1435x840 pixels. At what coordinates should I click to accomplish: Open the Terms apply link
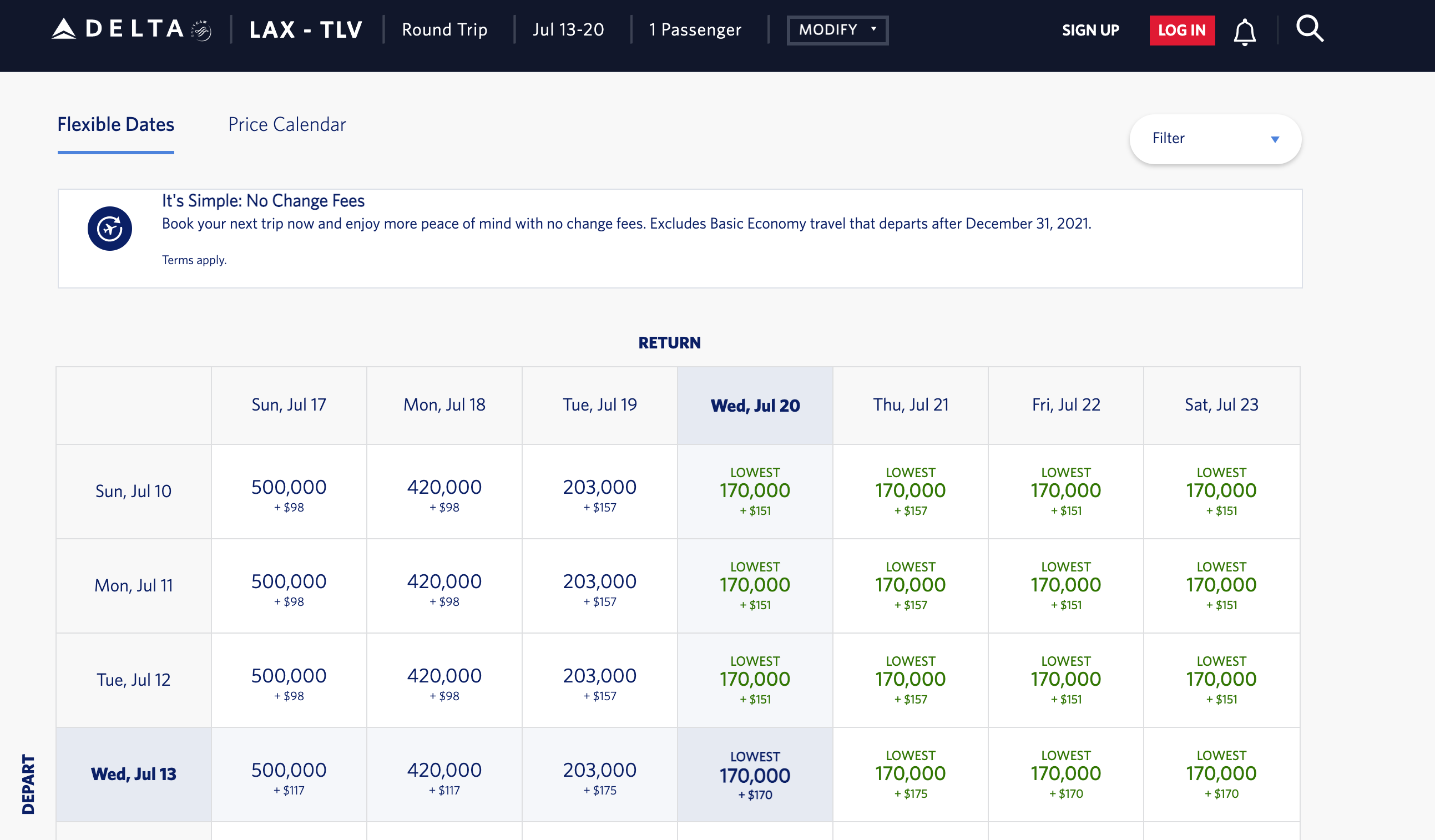(x=194, y=260)
